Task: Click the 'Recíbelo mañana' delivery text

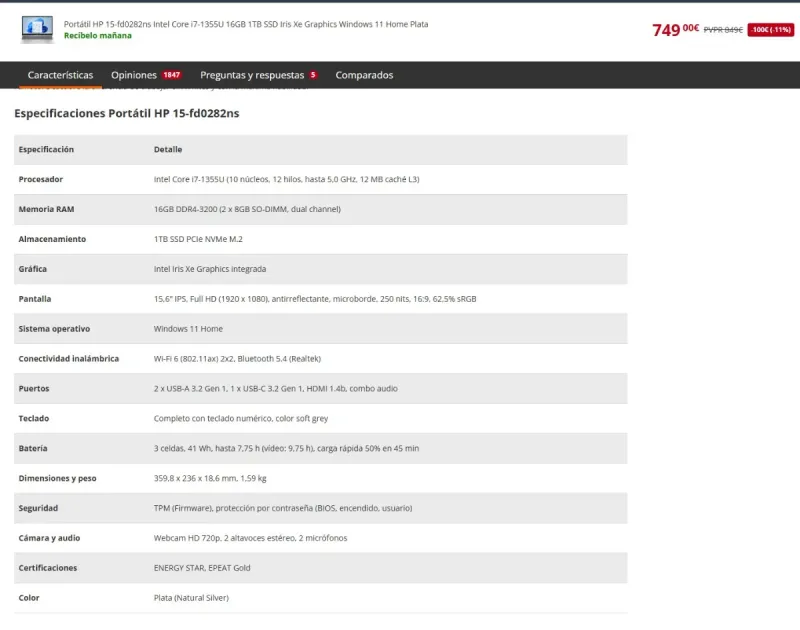Action: 97,36
